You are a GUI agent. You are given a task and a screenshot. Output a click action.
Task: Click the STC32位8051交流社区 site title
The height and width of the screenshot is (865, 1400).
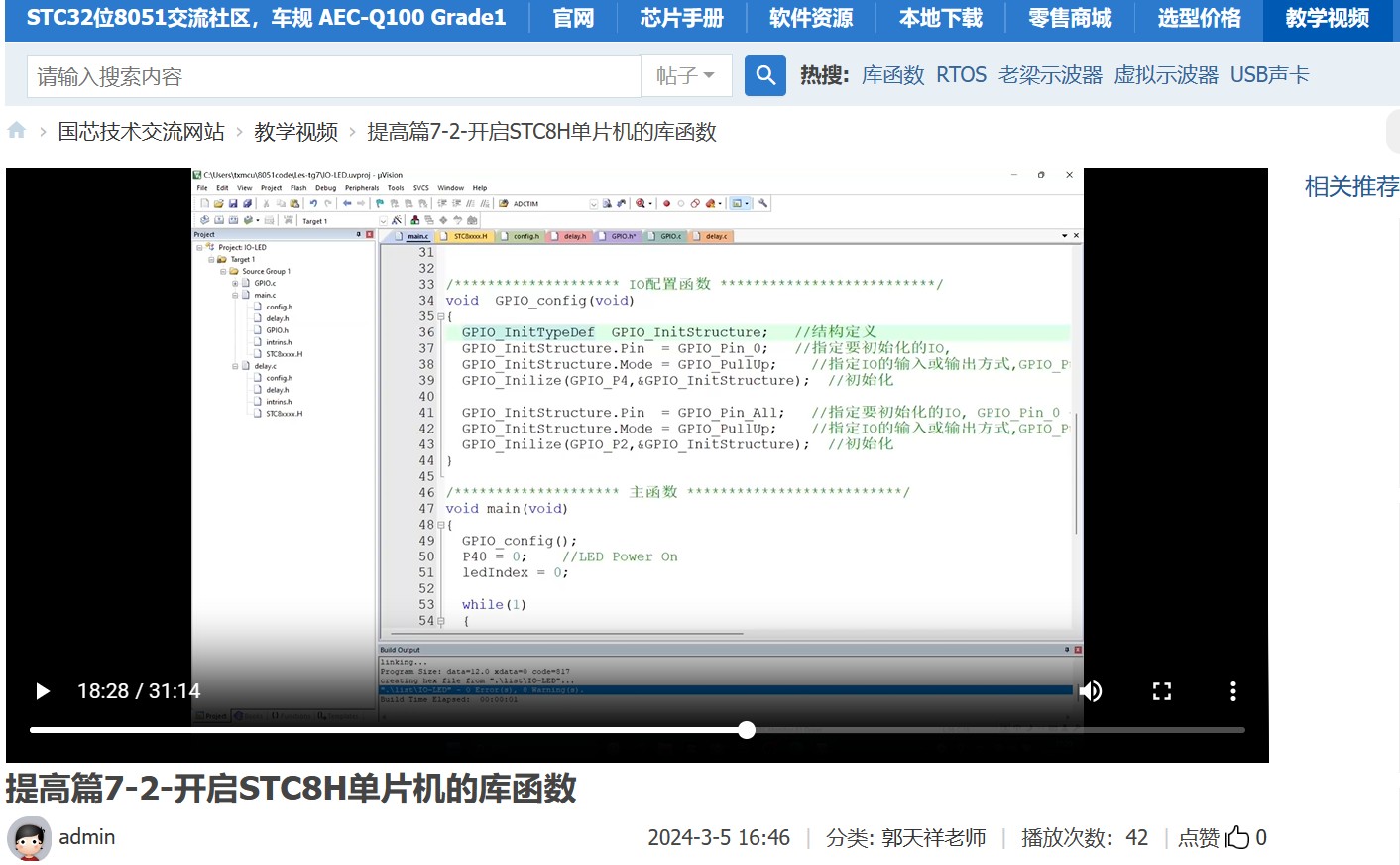coord(266,18)
